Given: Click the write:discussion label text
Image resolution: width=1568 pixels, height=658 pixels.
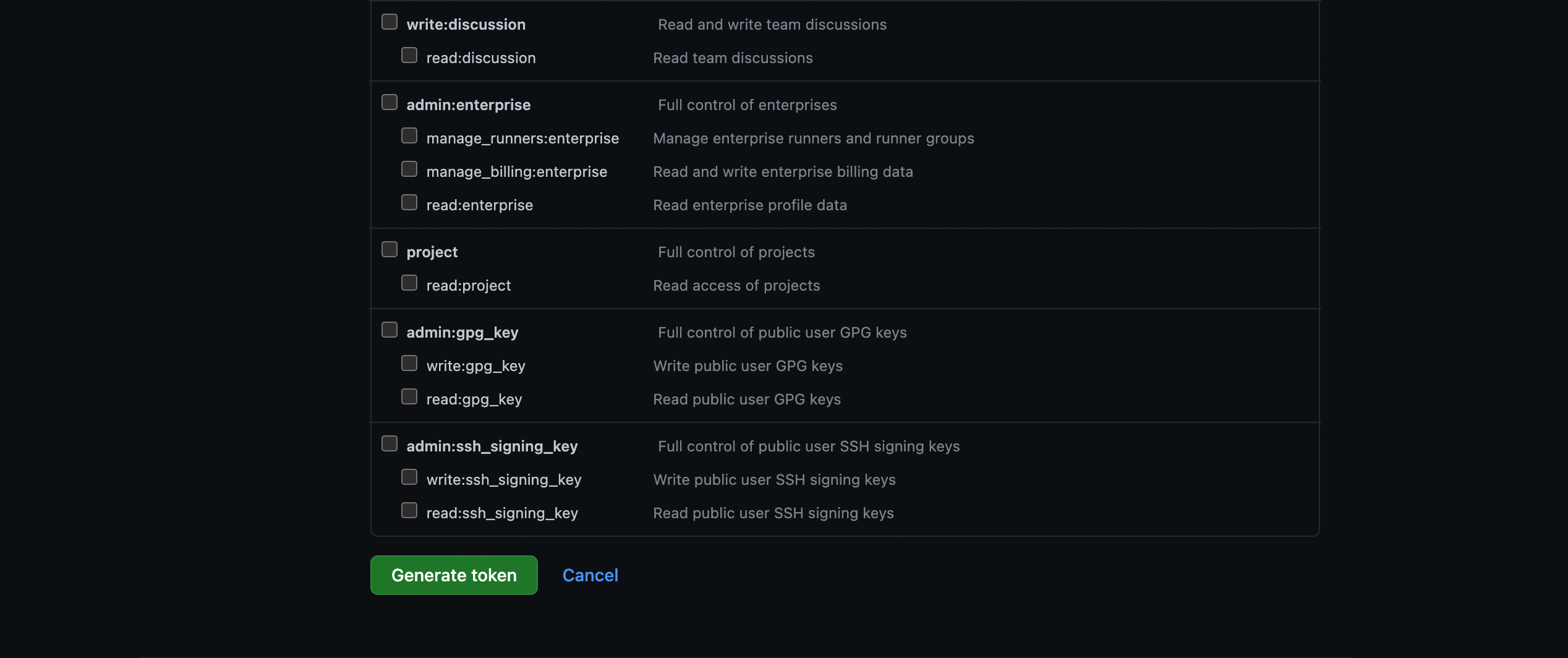Looking at the screenshot, I should (466, 25).
